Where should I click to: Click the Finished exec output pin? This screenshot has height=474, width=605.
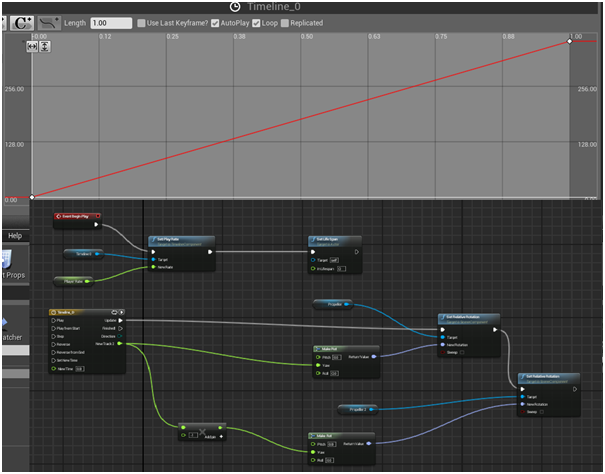(120, 328)
